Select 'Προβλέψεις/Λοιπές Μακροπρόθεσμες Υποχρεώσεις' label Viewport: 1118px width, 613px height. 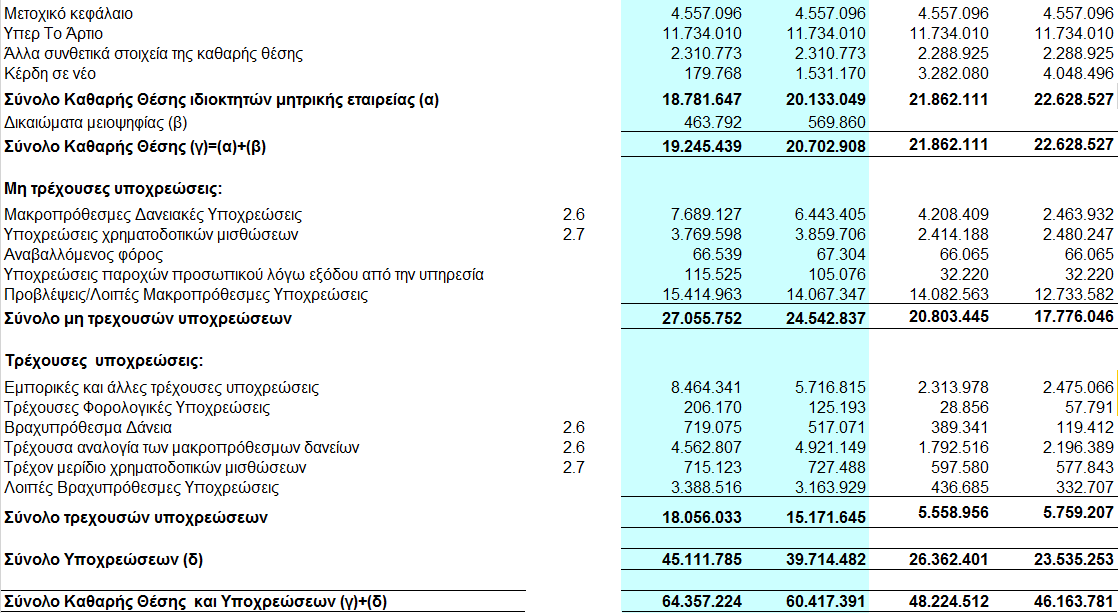tap(186, 294)
